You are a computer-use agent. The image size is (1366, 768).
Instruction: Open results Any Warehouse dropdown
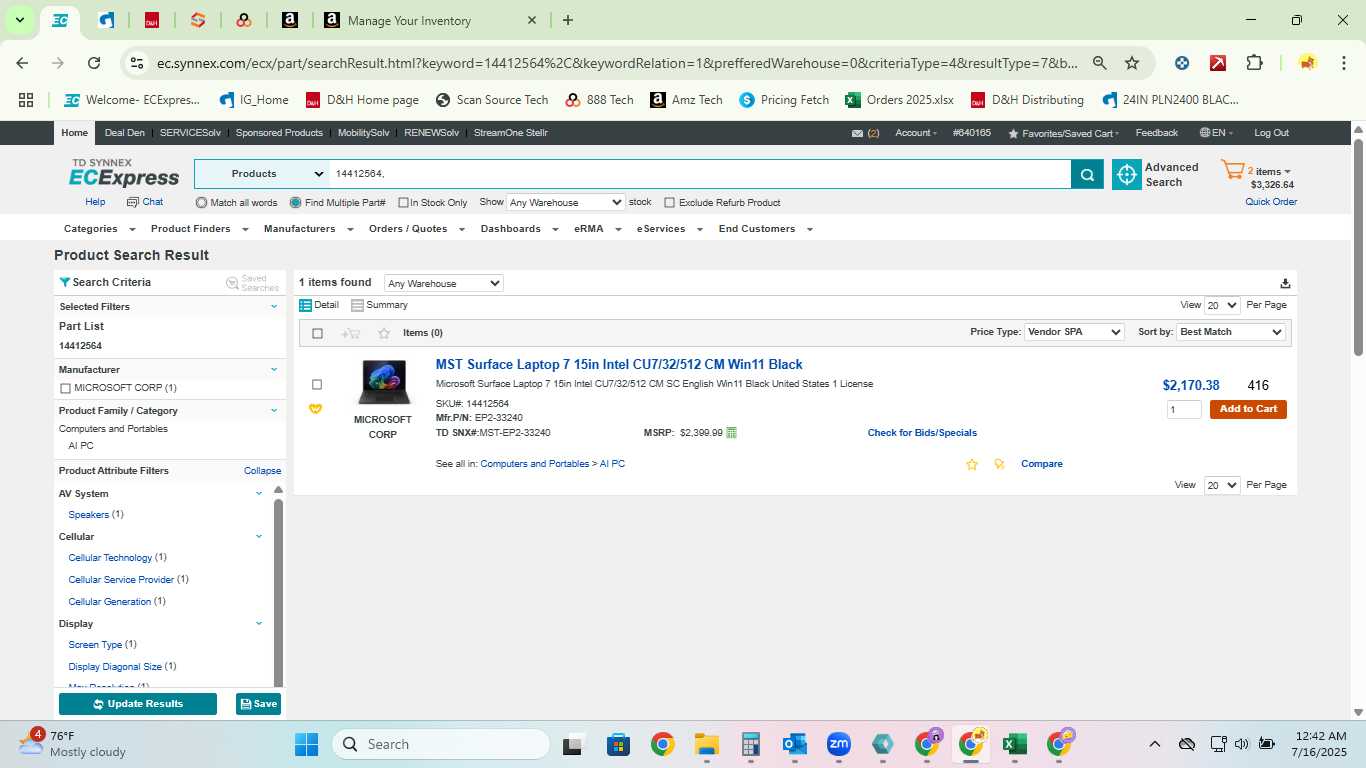[443, 284]
